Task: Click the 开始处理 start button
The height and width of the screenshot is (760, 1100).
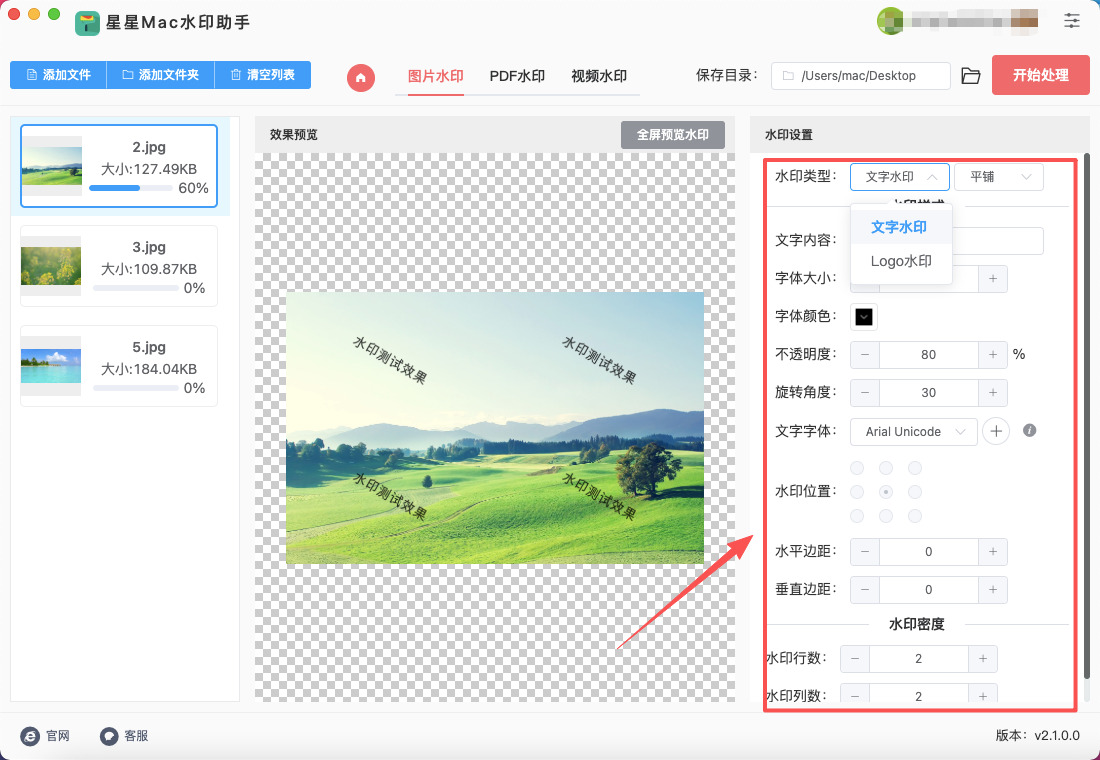Action: [x=1040, y=75]
